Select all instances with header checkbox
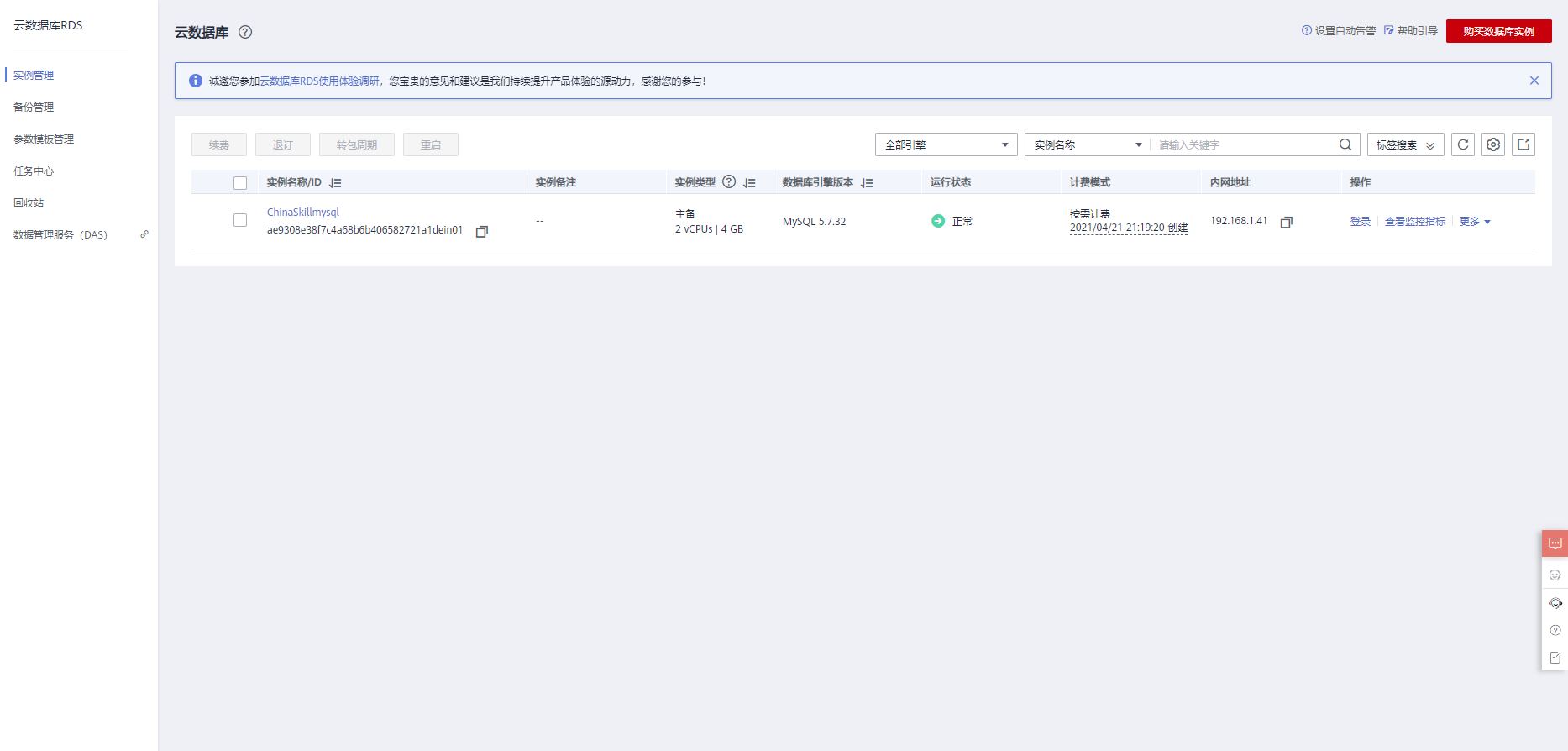The image size is (1568, 751). pos(240,183)
